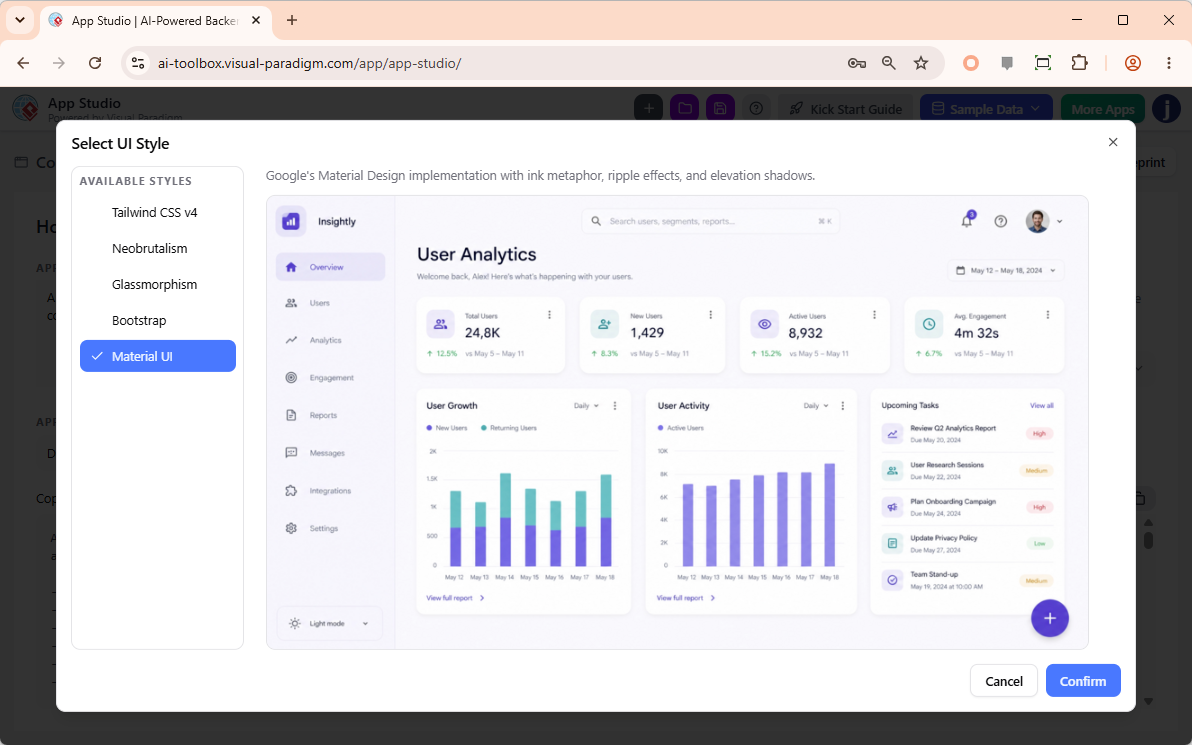Viewport: 1192px width, 745px height.
Task: Expand the tab search dropdown arrow
Action: [x=20, y=21]
